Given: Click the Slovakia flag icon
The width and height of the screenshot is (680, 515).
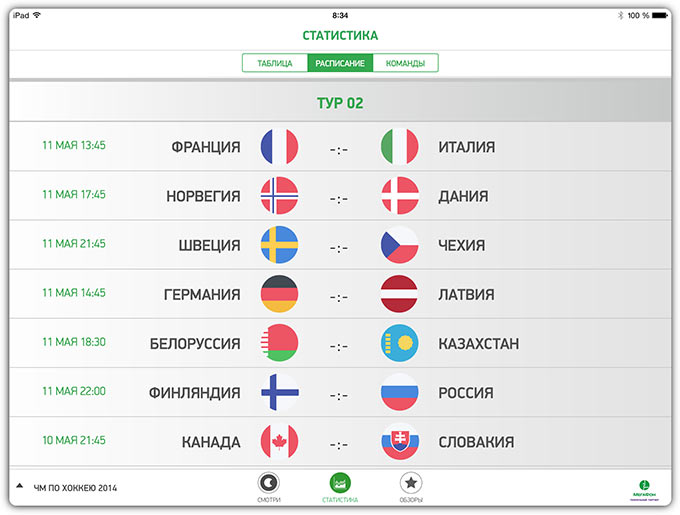Looking at the screenshot, I should coord(399,441).
